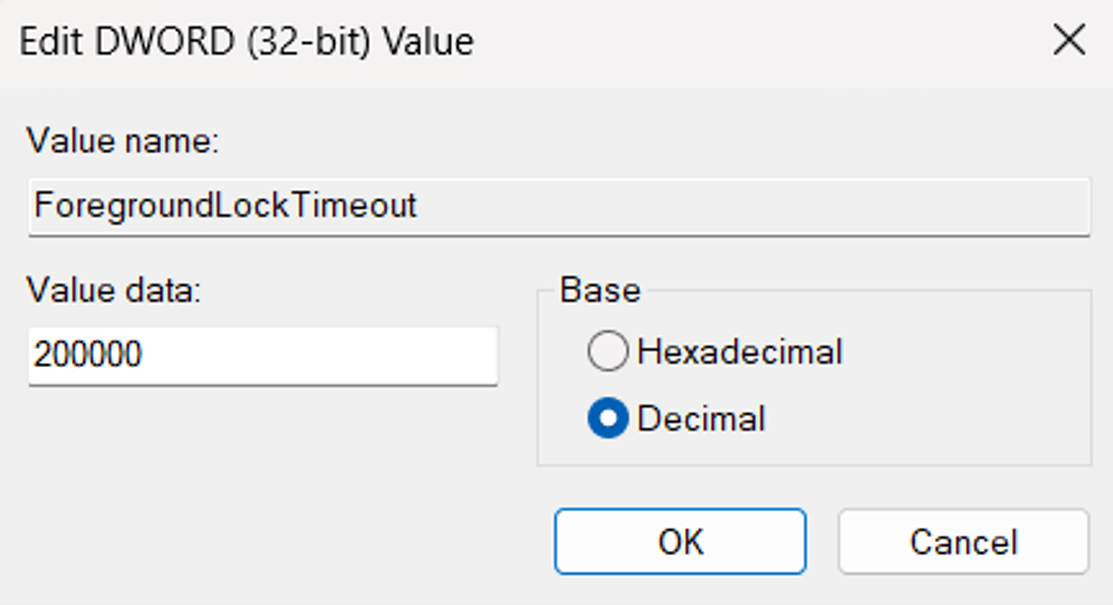Click the "Edit DWORD (32-bit) Value" title text
Viewport: 1113px width, 605px height.
[247, 42]
